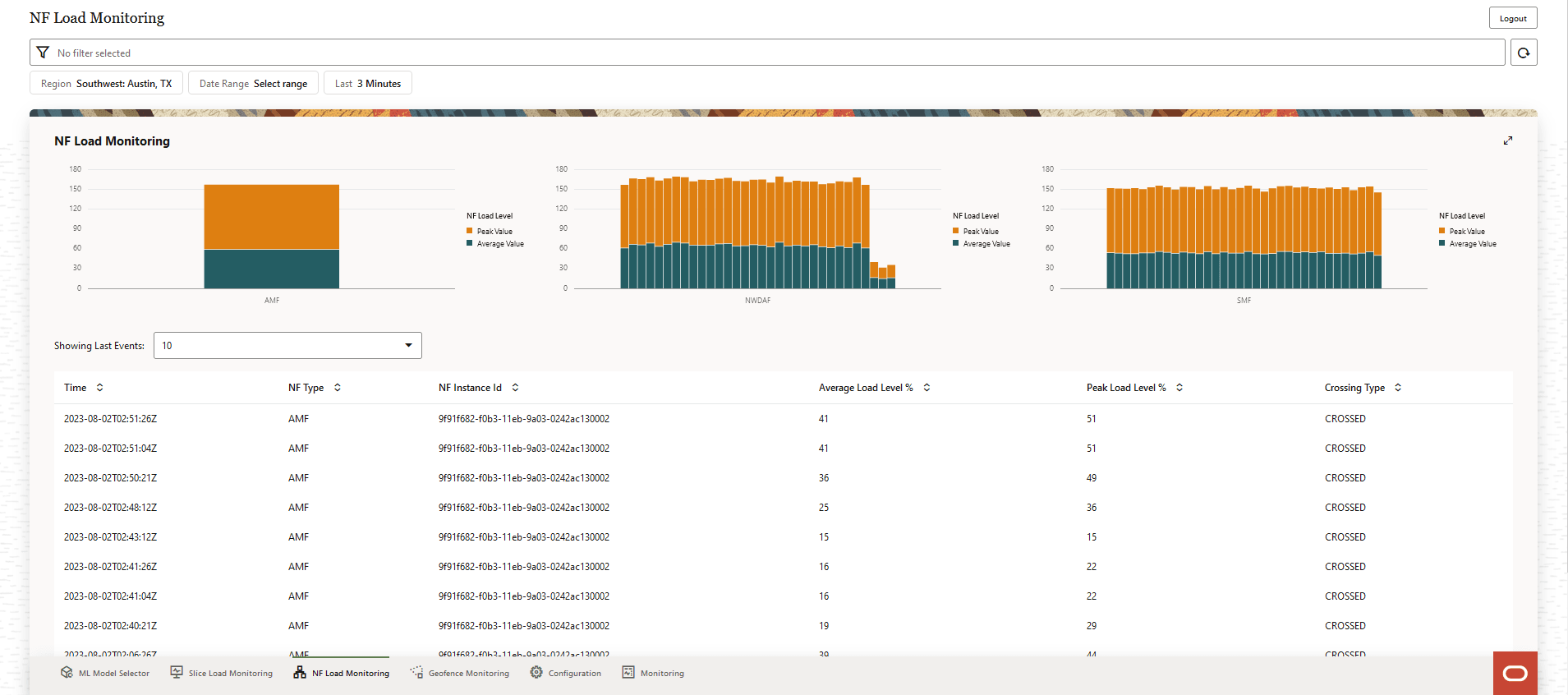Click the AMF axis label under first chart

[x=272, y=301]
